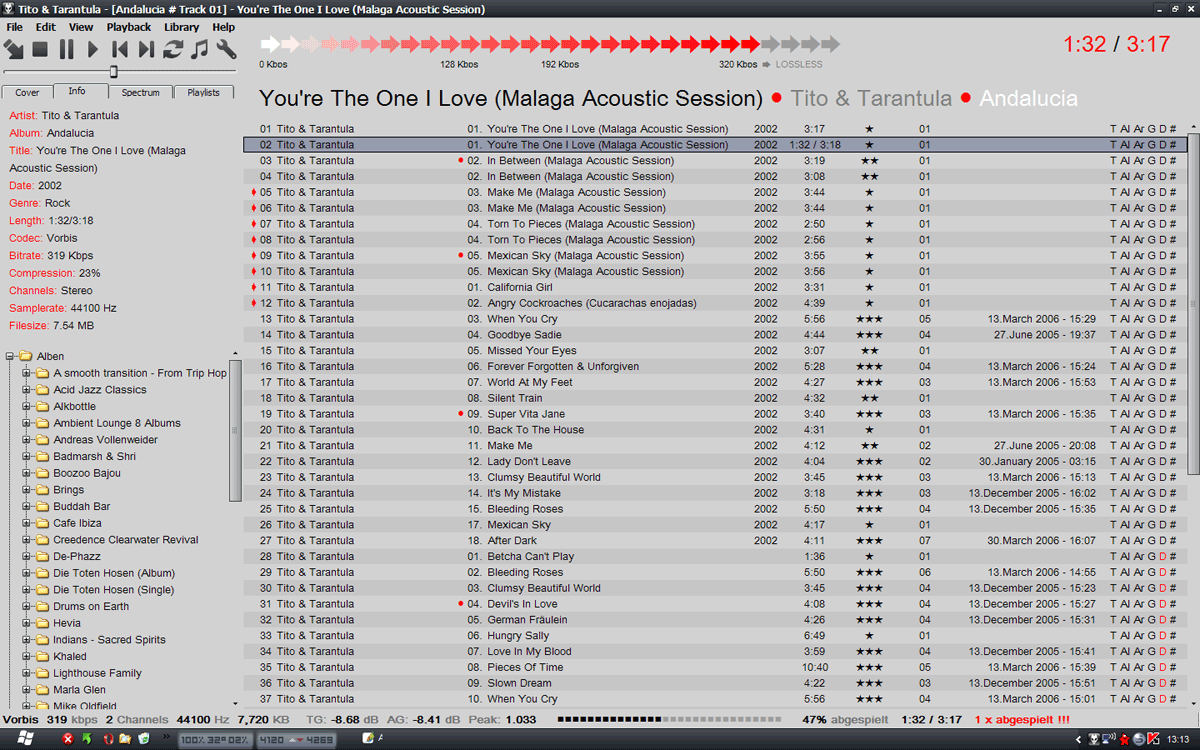Select the Pieces Of Time track
Screen dimensions: 1200x750
tap(714, 667)
